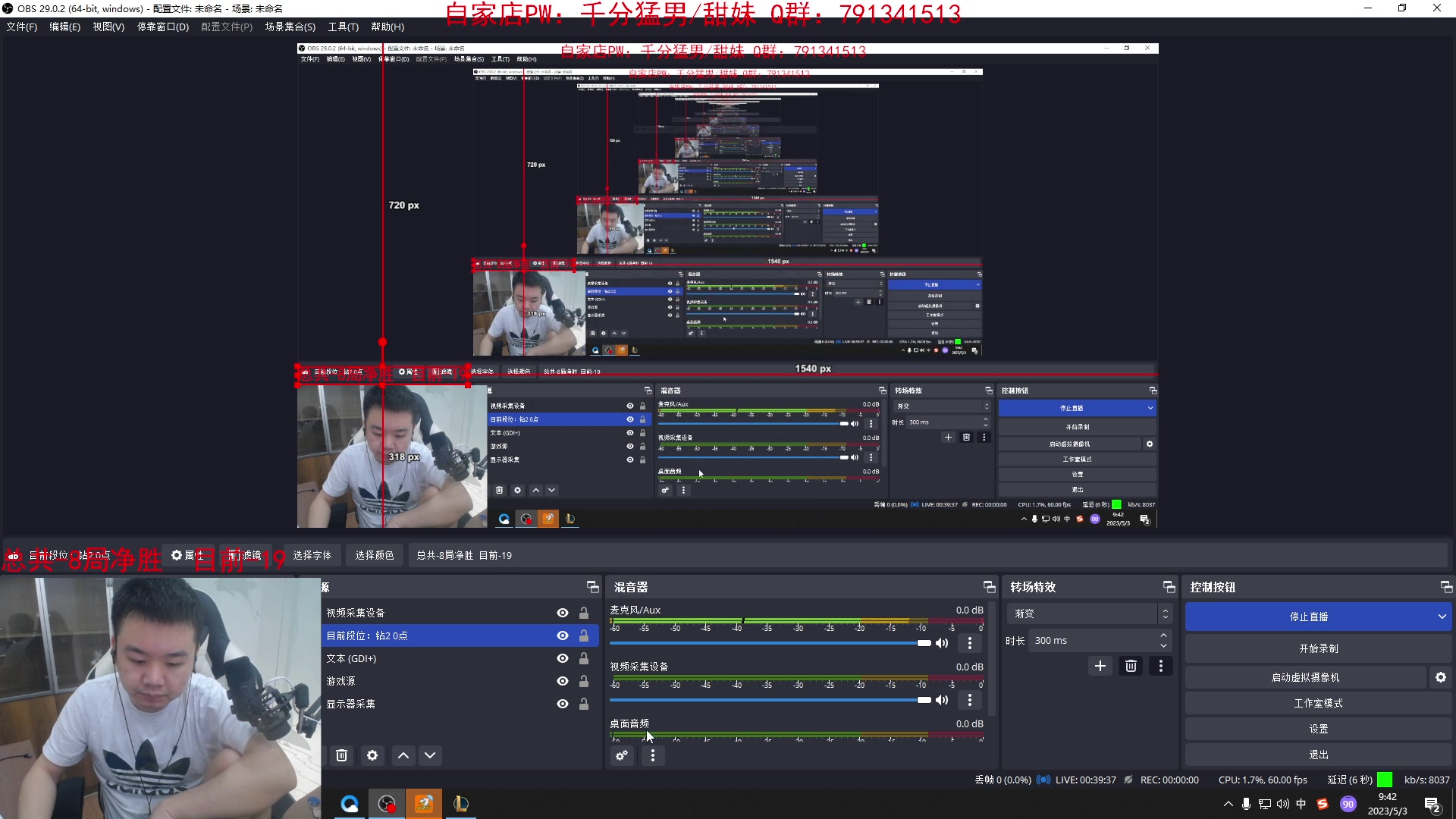Move selected source down in the list
This screenshot has width=1456, height=819.
pyautogui.click(x=430, y=755)
